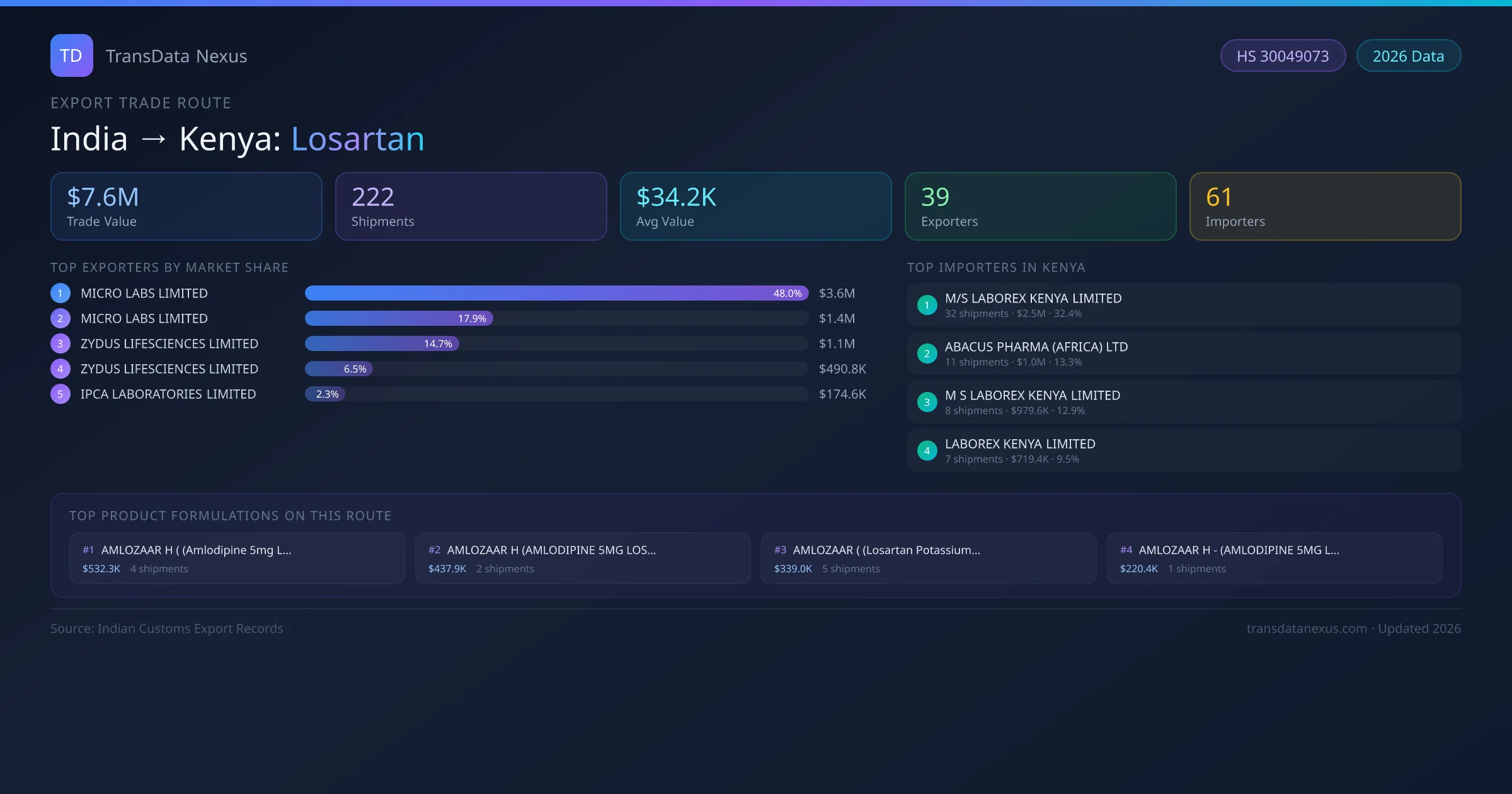Open the #3 AMLOZAAR Losartan Potassium card

tap(929, 558)
